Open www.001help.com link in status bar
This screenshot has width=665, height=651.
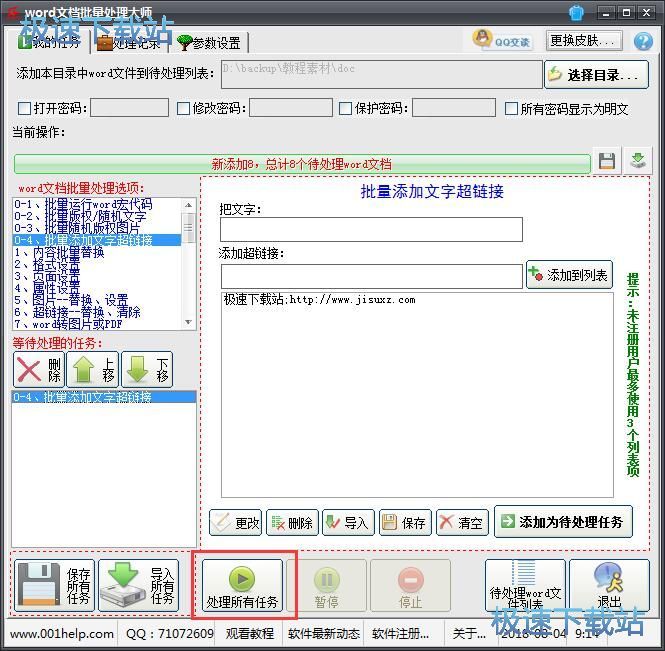(x=62, y=634)
